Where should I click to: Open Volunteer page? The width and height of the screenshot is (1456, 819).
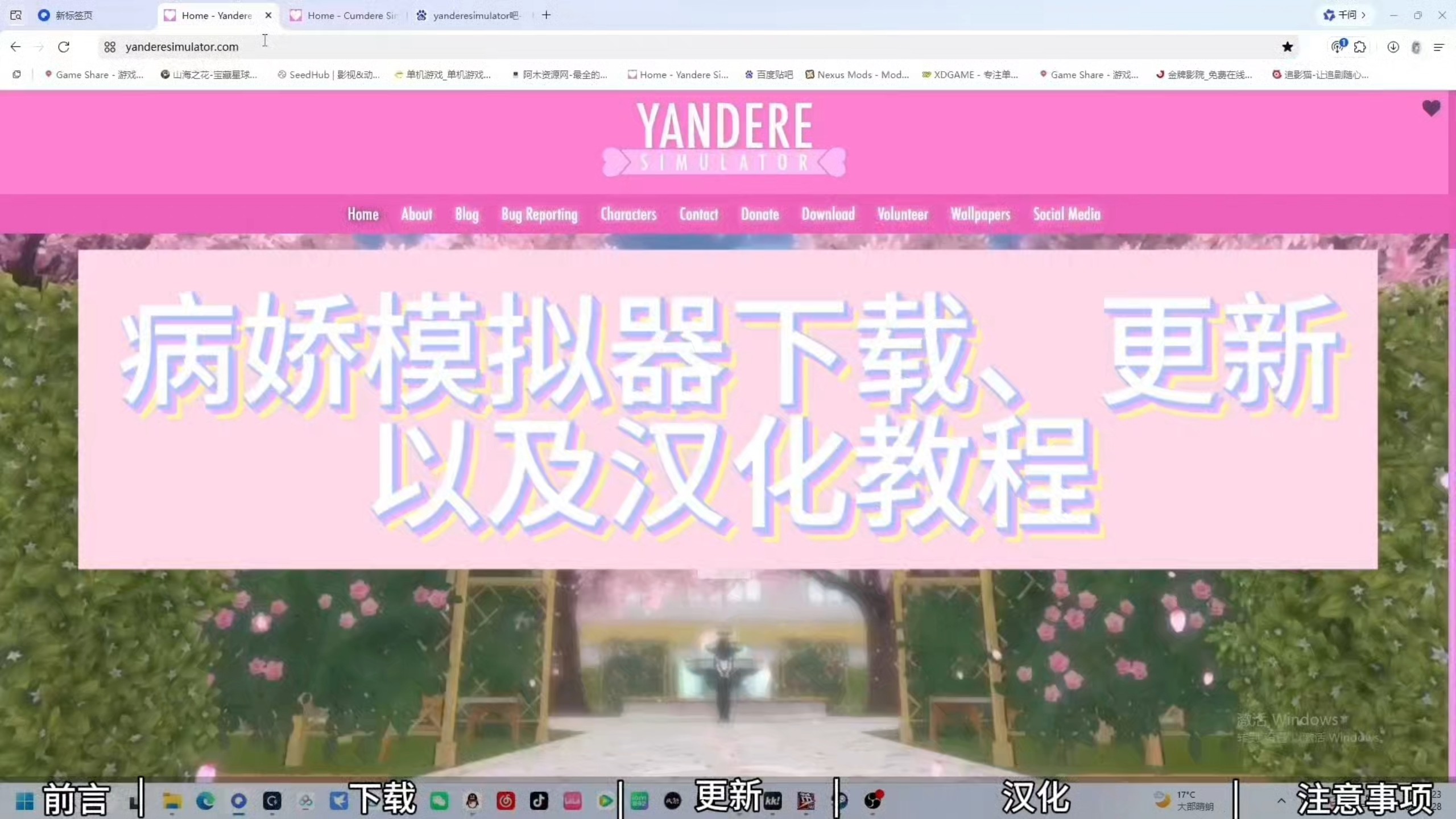(x=903, y=214)
